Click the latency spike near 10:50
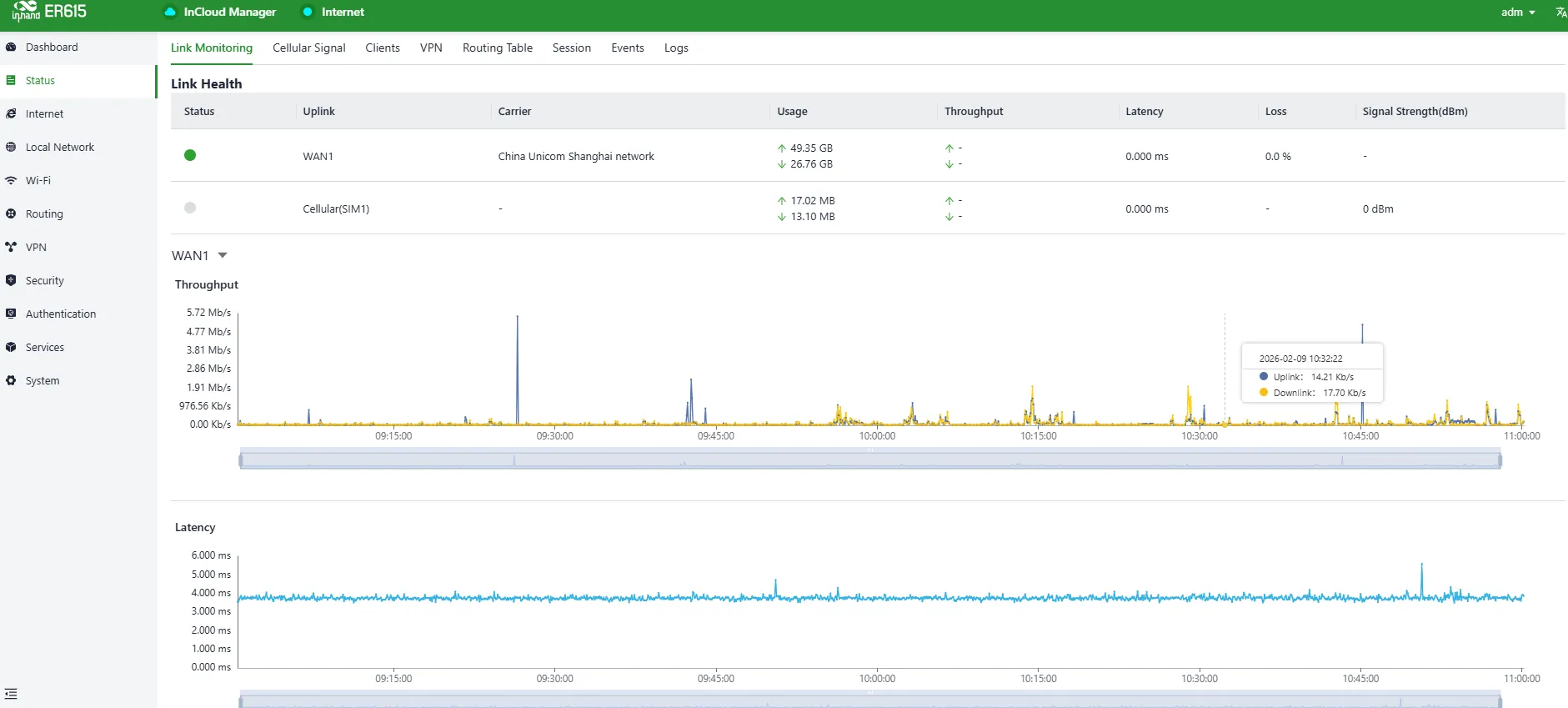The width and height of the screenshot is (1568, 708). 1422,580
